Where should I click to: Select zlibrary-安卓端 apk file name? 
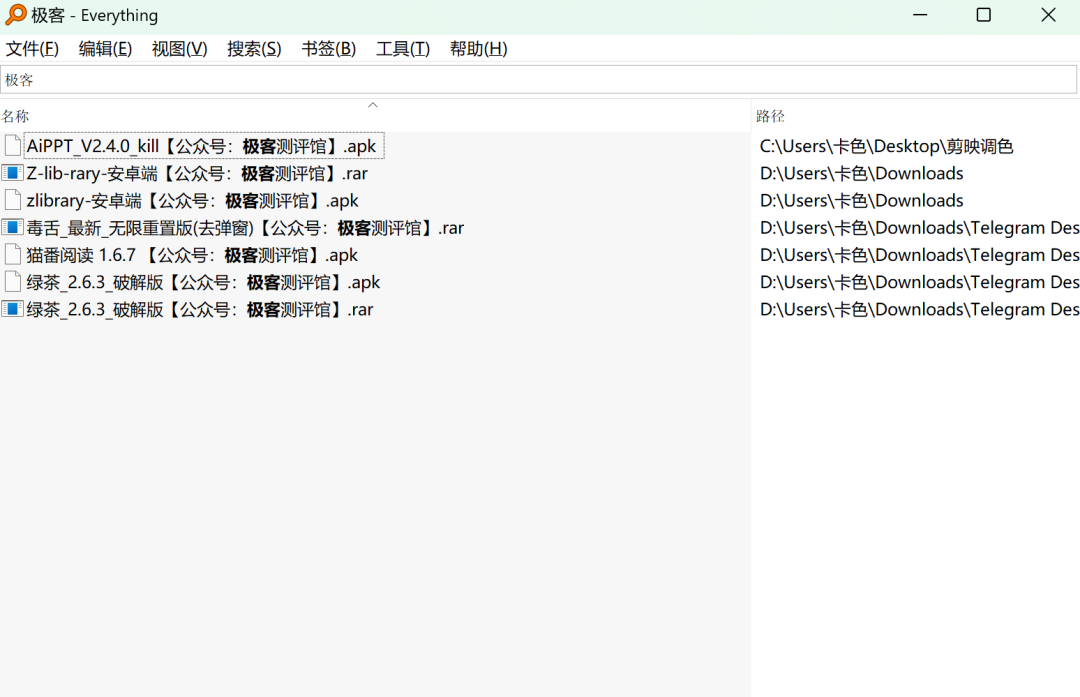pos(192,200)
